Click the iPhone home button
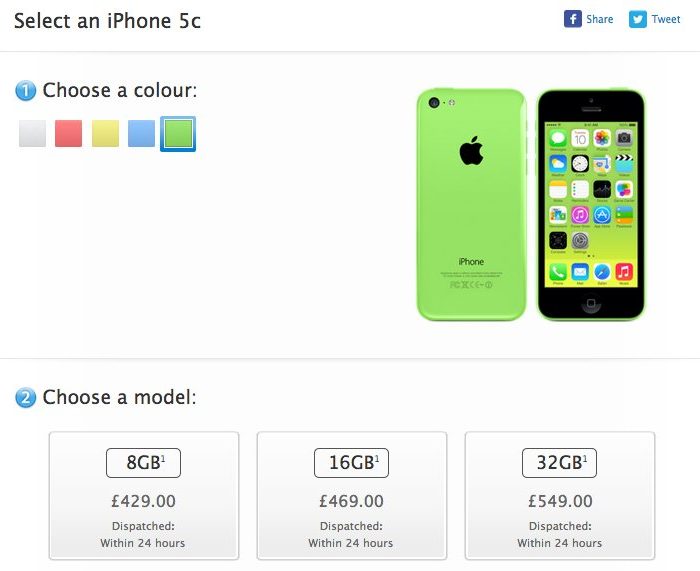Screen dimensions: 700x571 pyautogui.click(x=591, y=304)
